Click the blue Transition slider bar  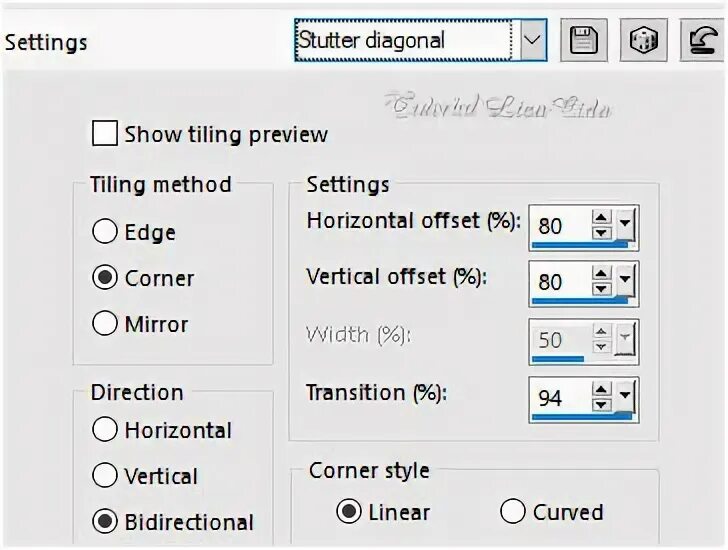coord(582,417)
